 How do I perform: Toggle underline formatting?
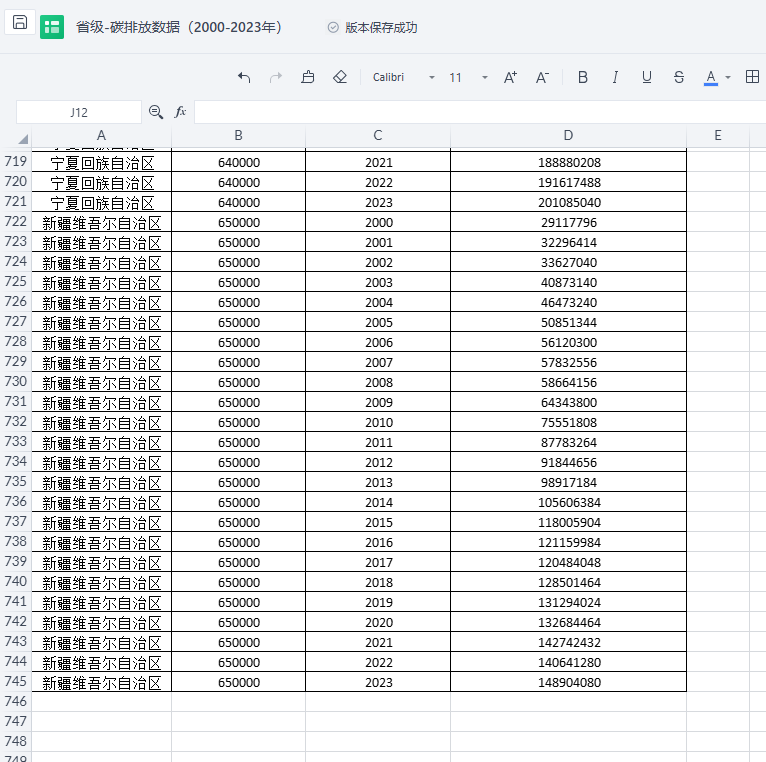pyautogui.click(x=647, y=77)
